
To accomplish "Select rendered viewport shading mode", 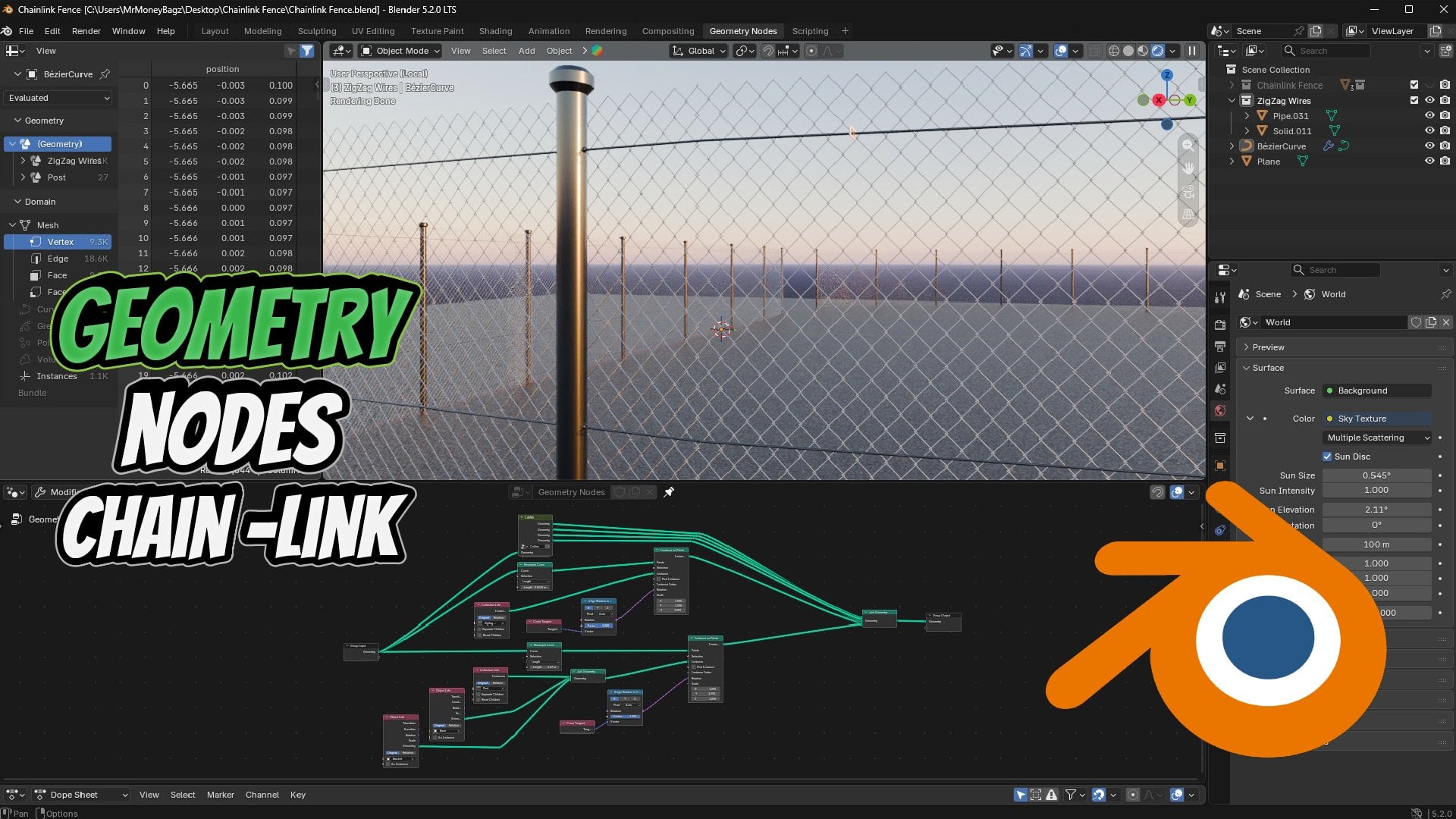I will coord(1157,51).
